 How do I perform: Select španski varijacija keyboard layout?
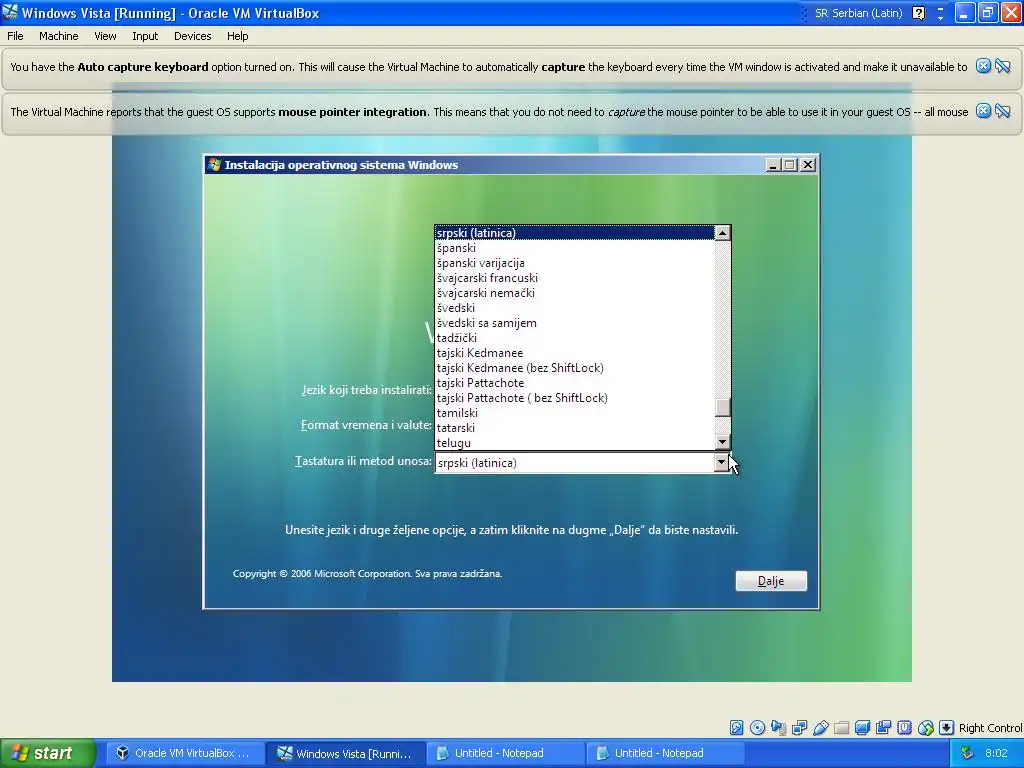click(x=575, y=263)
